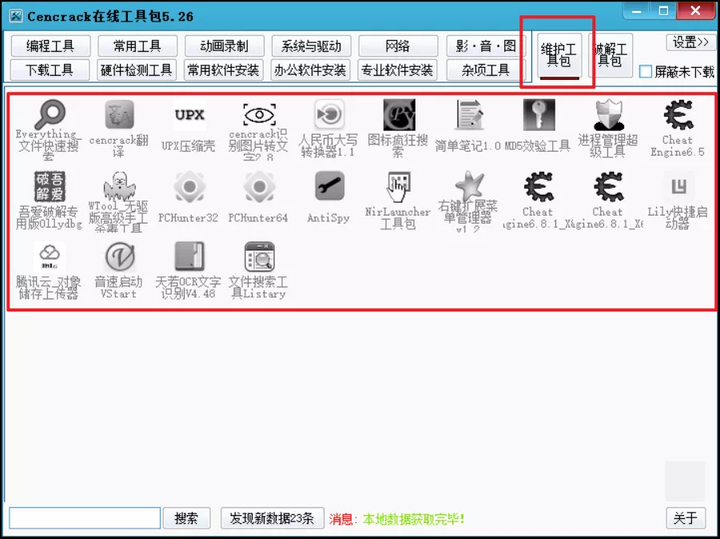Select the 维护工具包 tab
Screen dimensions: 720x539
[559, 55]
